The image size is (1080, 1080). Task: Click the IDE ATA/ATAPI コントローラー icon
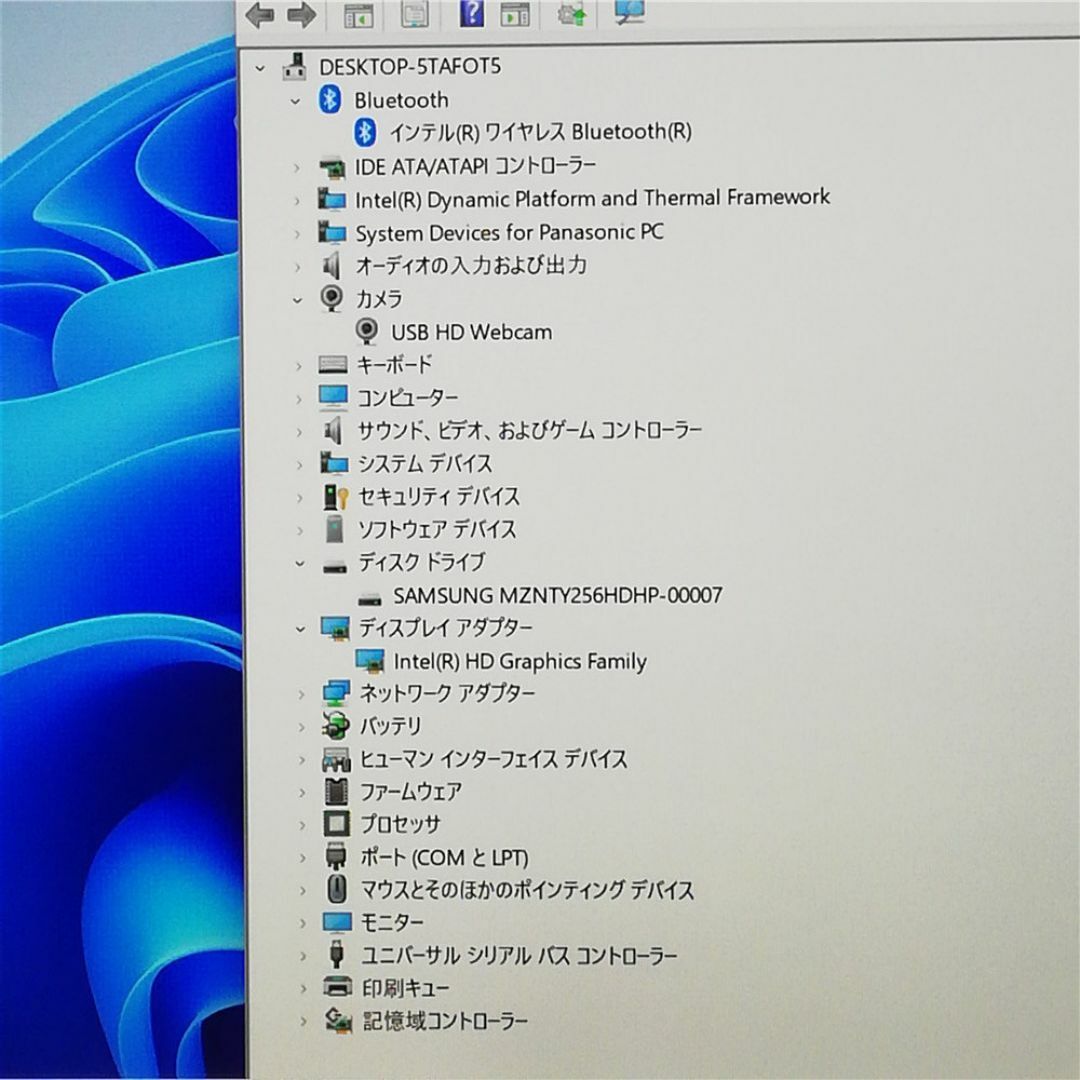[x=331, y=167]
